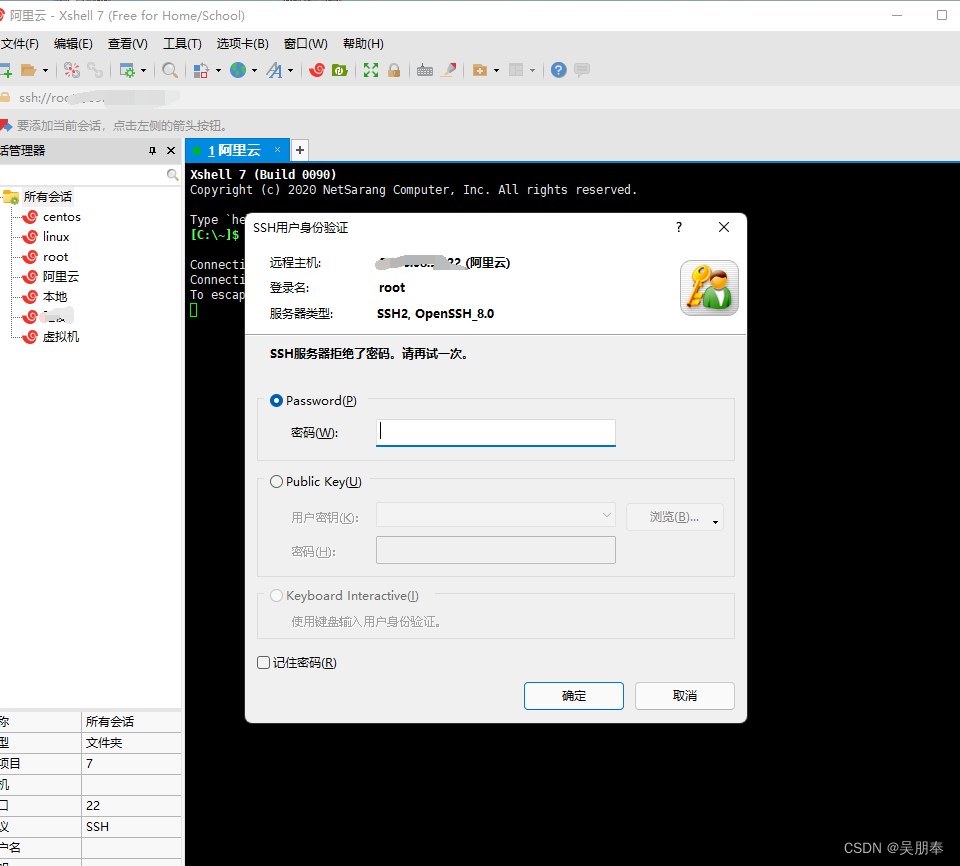The width and height of the screenshot is (960, 866).
Task: Click the magnifier find icon in toolbar
Action: (x=170, y=70)
